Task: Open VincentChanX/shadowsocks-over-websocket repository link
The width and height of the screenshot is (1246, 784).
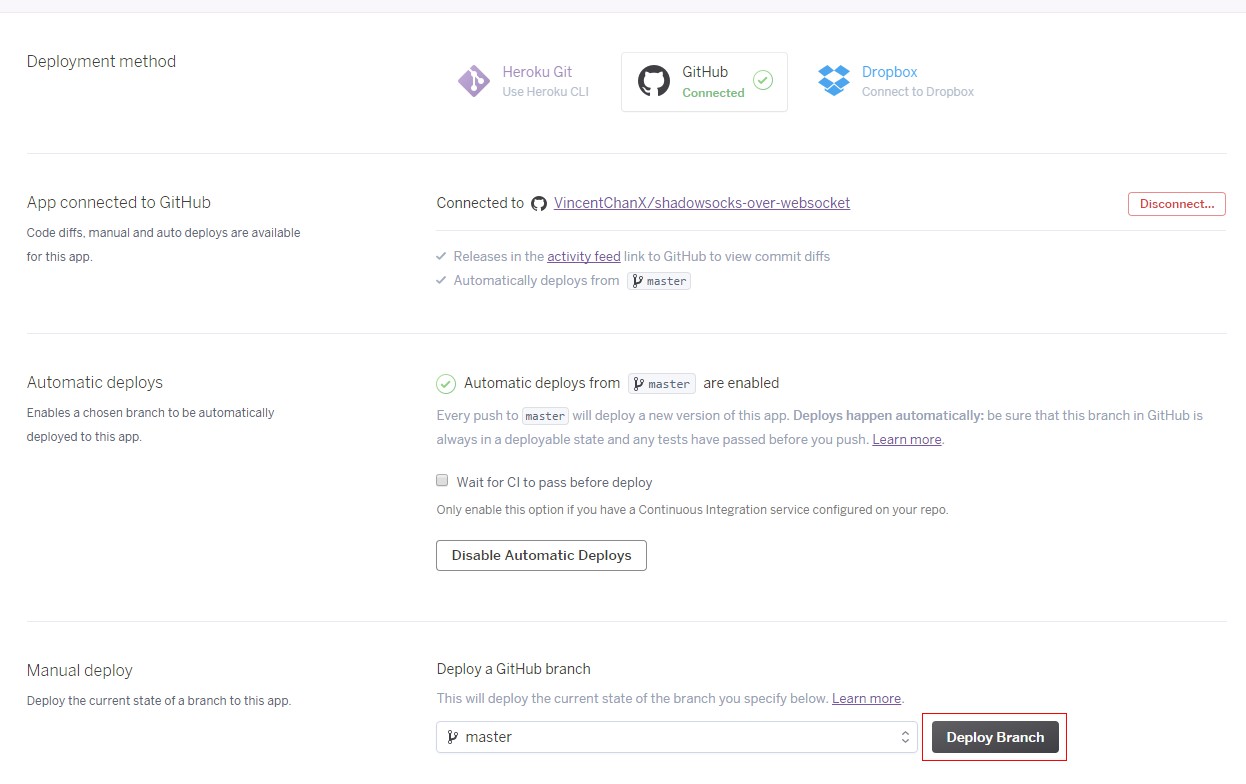Action: [x=702, y=203]
